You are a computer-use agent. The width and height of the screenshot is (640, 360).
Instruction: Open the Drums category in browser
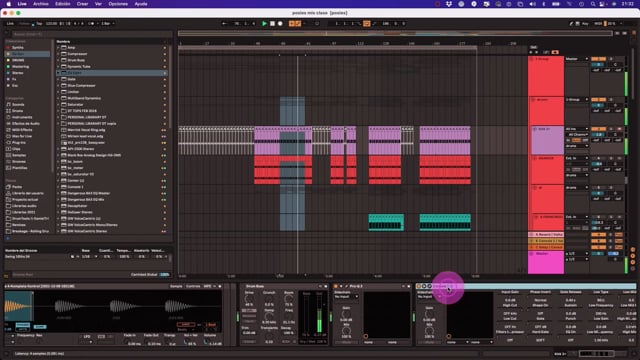click(18, 111)
